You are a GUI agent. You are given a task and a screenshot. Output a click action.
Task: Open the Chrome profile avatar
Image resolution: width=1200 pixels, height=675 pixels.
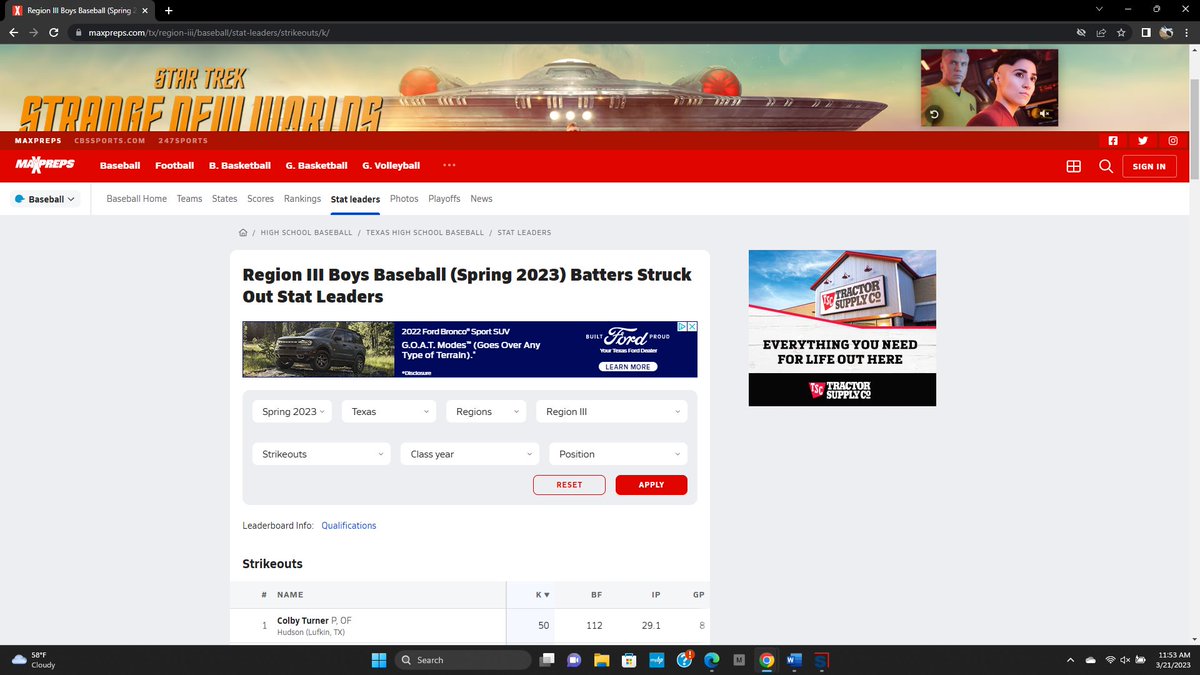point(1166,32)
